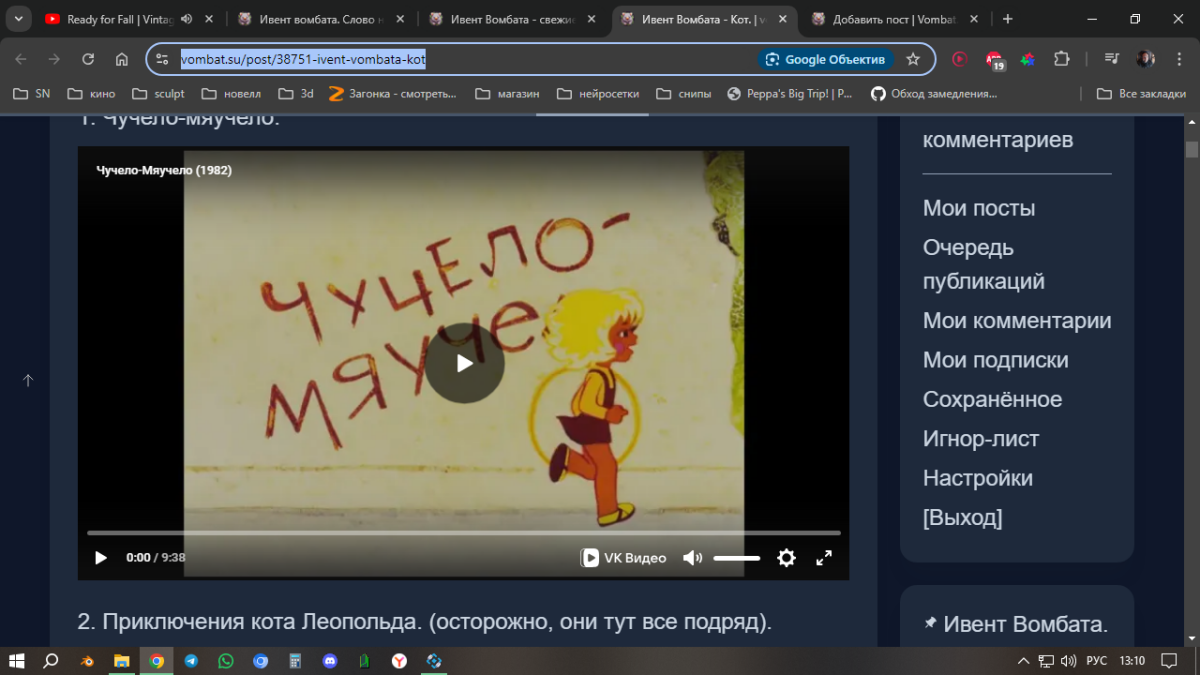Open the media controls toolbar icon
This screenshot has width=1200, height=675.
pyautogui.click(x=1111, y=59)
